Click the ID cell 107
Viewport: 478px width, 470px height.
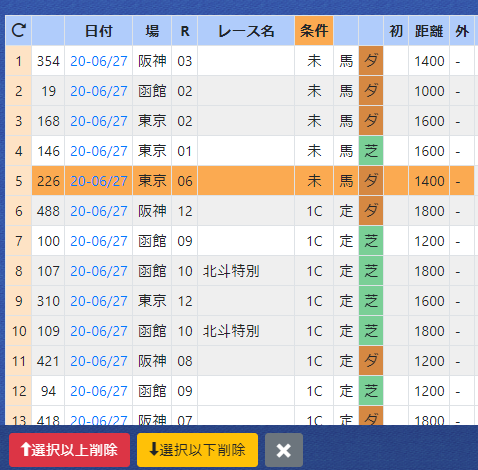point(48,271)
